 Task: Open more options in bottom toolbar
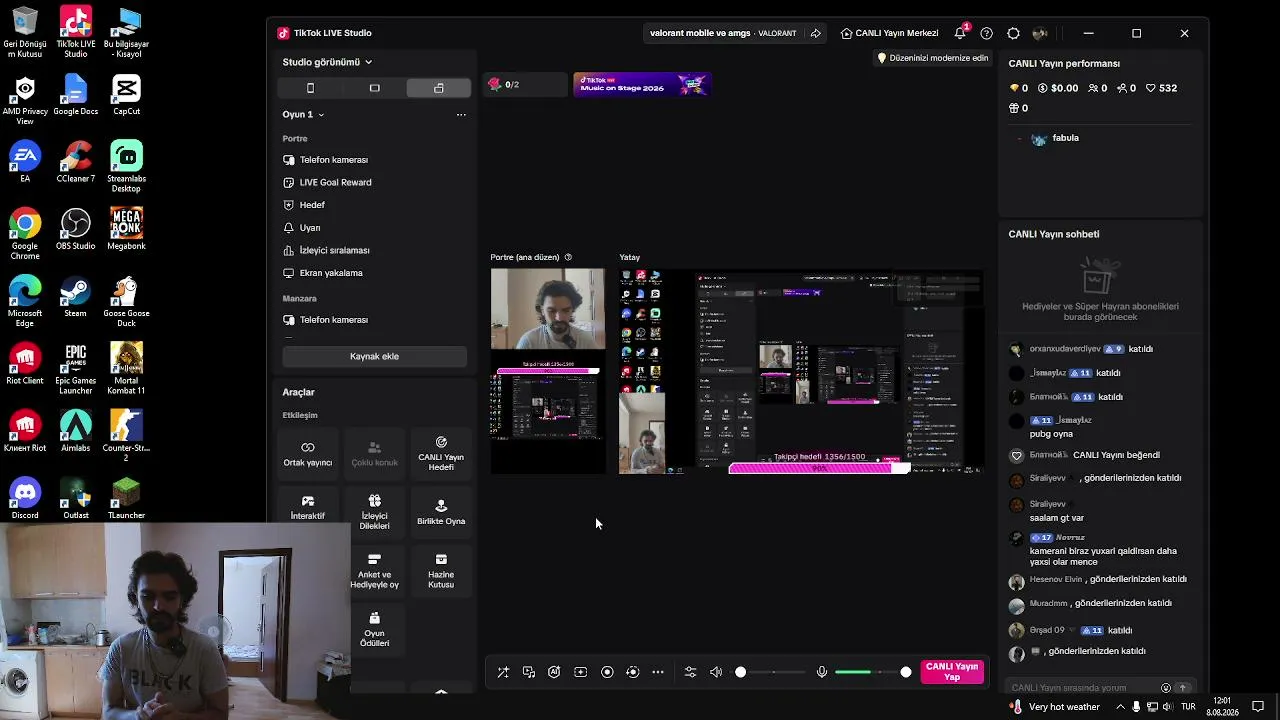pos(658,672)
